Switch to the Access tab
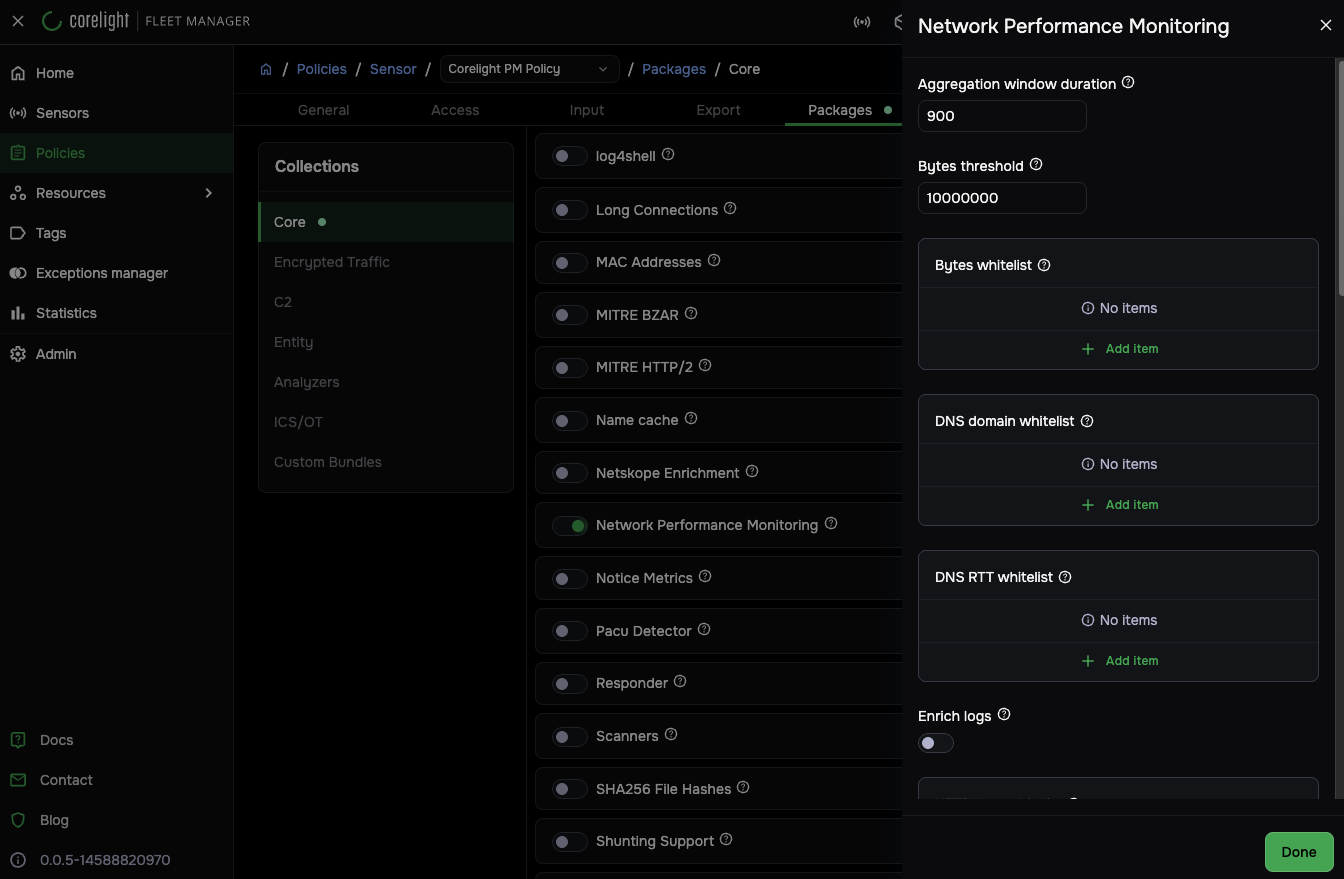Viewport: 1344px width, 879px height. 455,110
